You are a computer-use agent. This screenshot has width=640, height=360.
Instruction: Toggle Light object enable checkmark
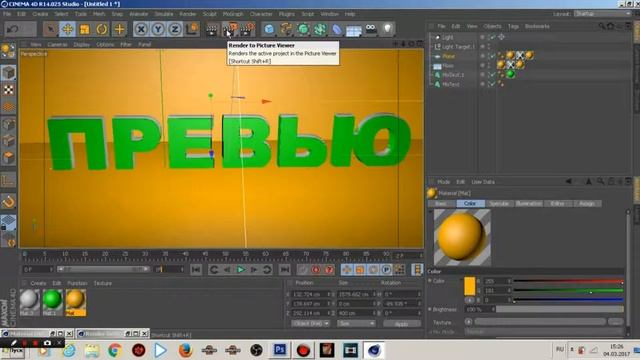click(493, 37)
